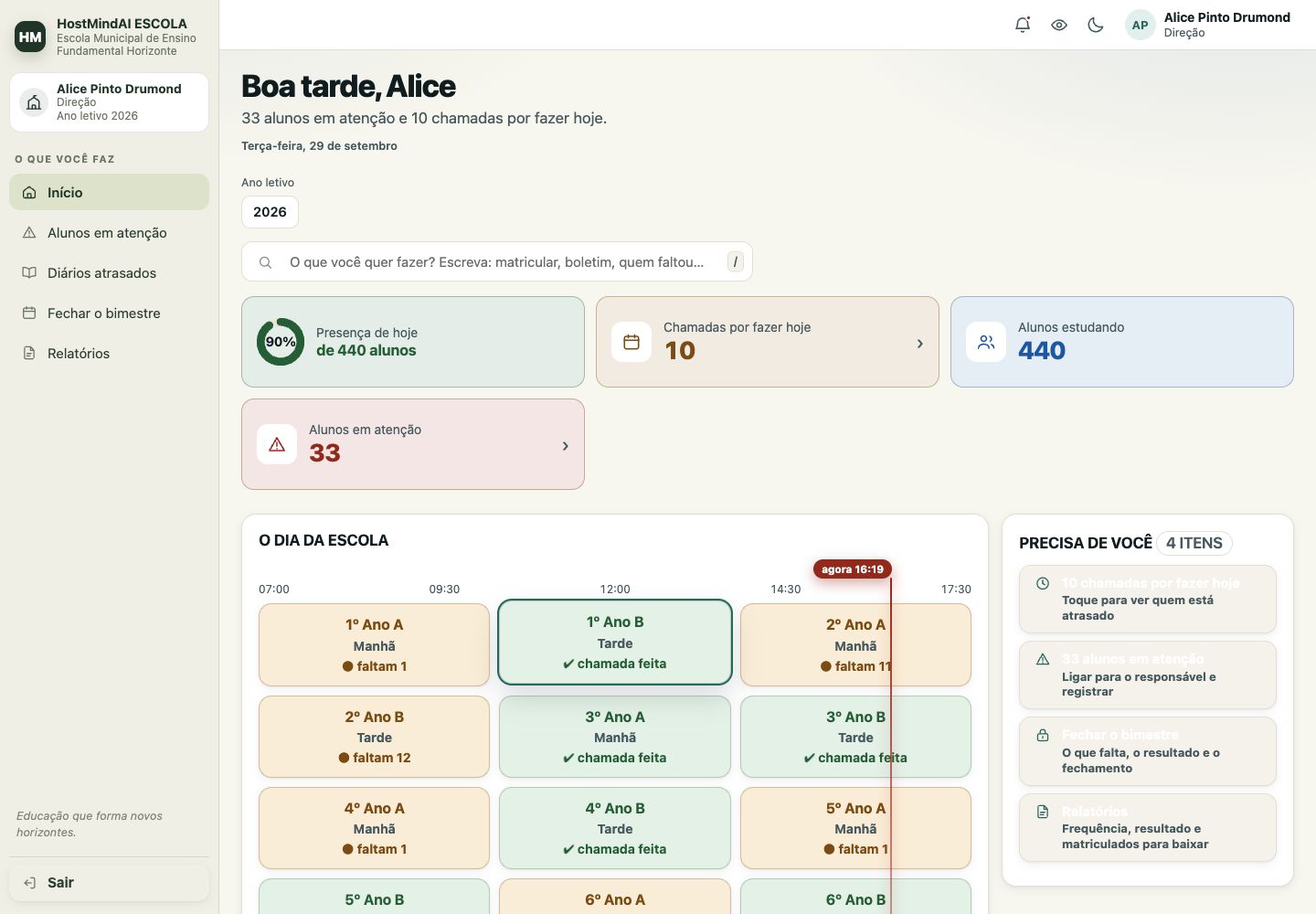Image resolution: width=1316 pixels, height=914 pixels.
Task: Click the clock icon in 10 chamadas item
Action: [1043, 583]
